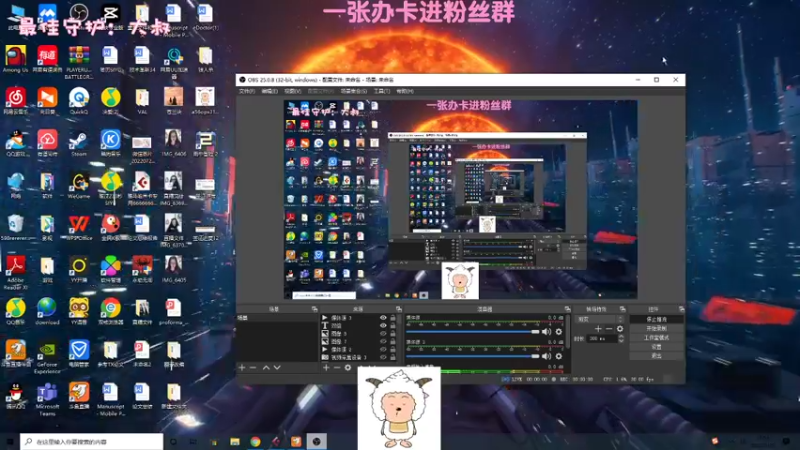Click the OBS Studio taskbar icon

coord(316,441)
